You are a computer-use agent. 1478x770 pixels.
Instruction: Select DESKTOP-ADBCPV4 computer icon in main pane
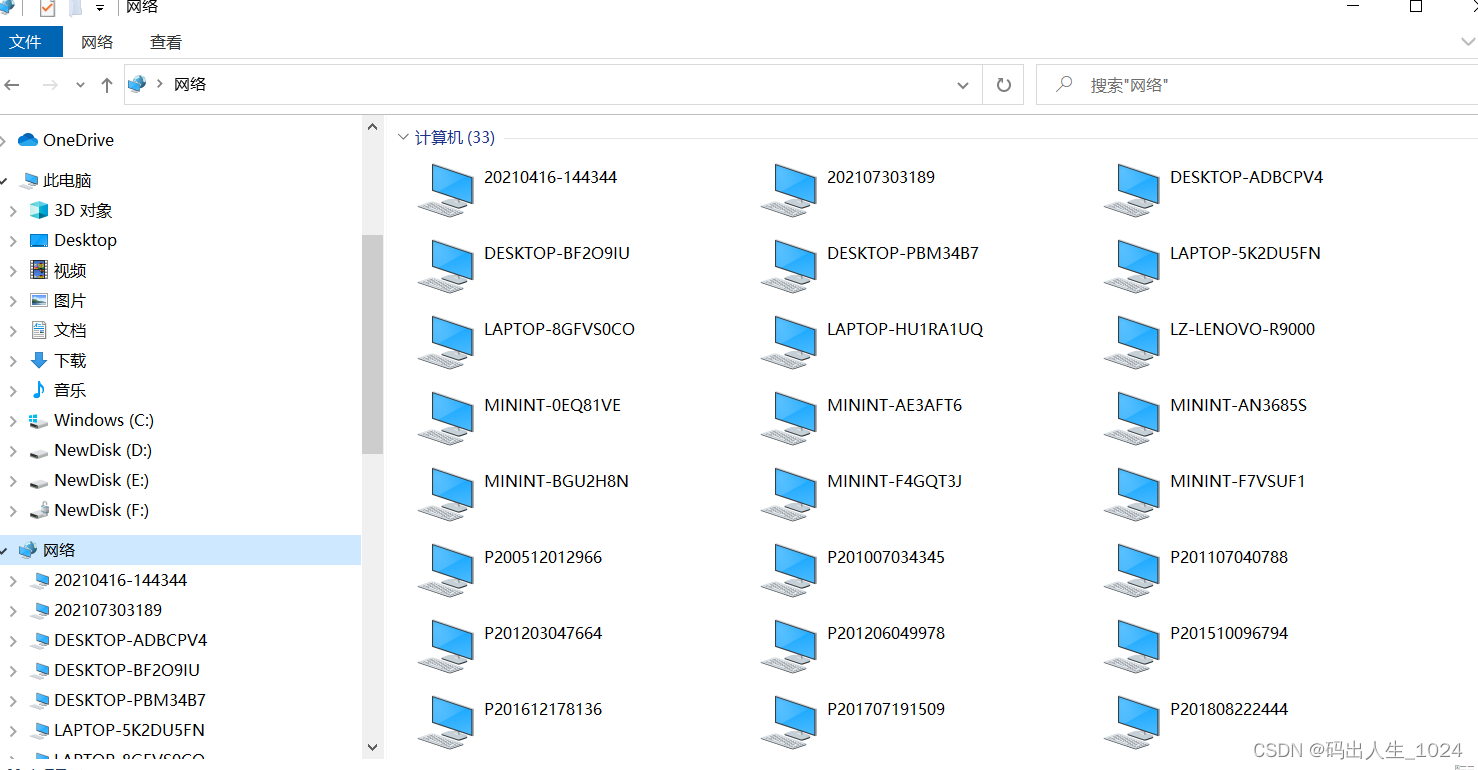click(x=1132, y=189)
